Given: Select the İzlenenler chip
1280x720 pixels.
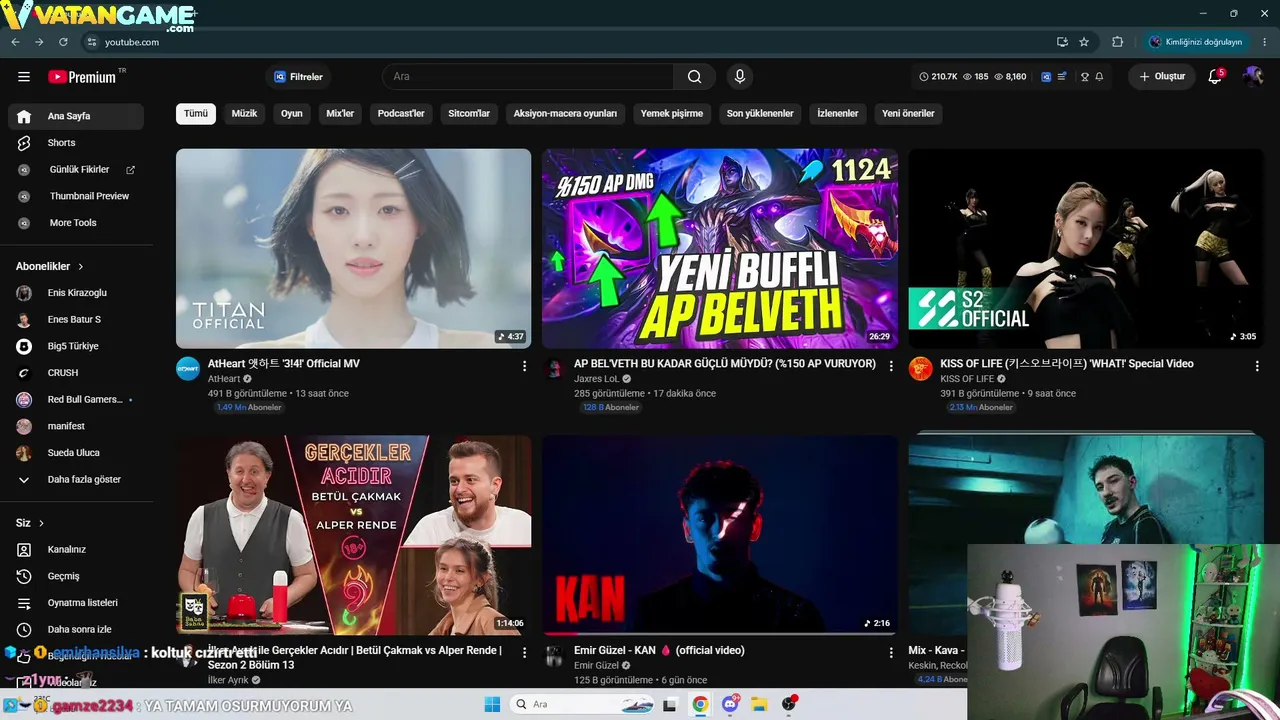Looking at the screenshot, I should pyautogui.click(x=838, y=114).
